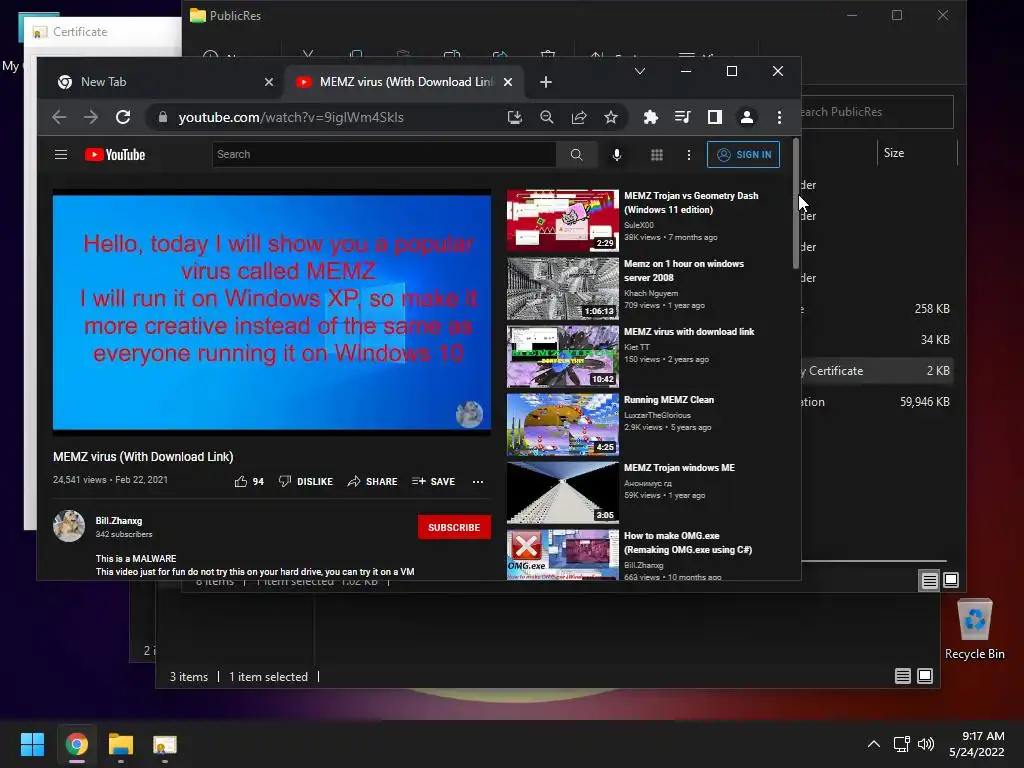Open File Explorer from the taskbar
The width and height of the screenshot is (1024, 768).
(121, 744)
